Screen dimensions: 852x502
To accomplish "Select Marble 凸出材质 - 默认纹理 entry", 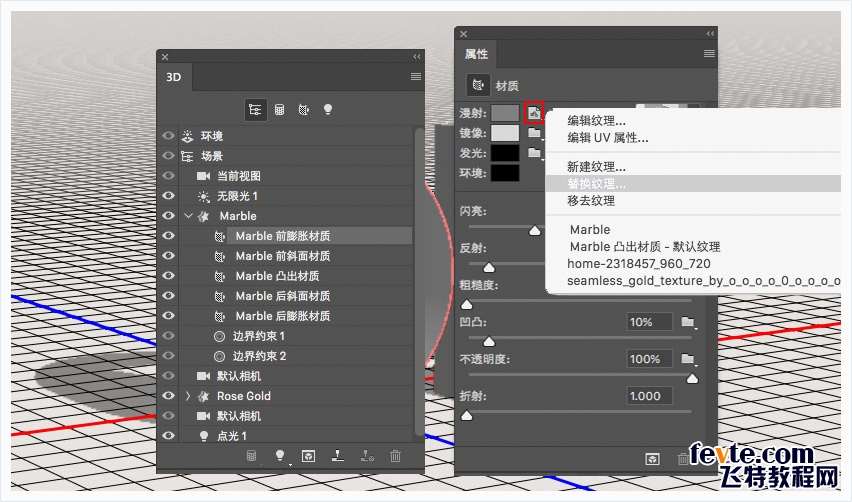I will coord(644,247).
